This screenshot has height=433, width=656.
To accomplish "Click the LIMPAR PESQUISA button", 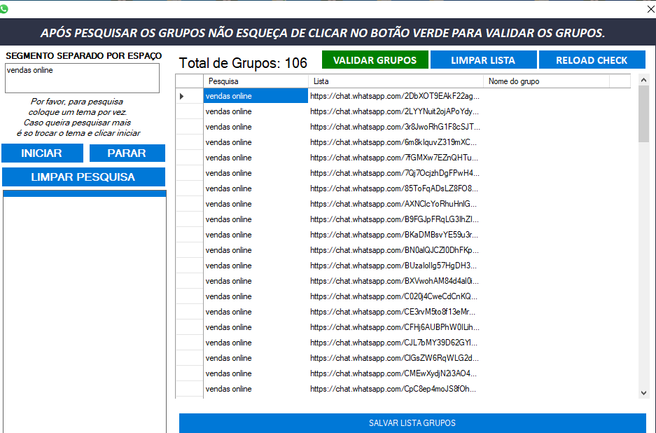I will pyautogui.click(x=83, y=177).
